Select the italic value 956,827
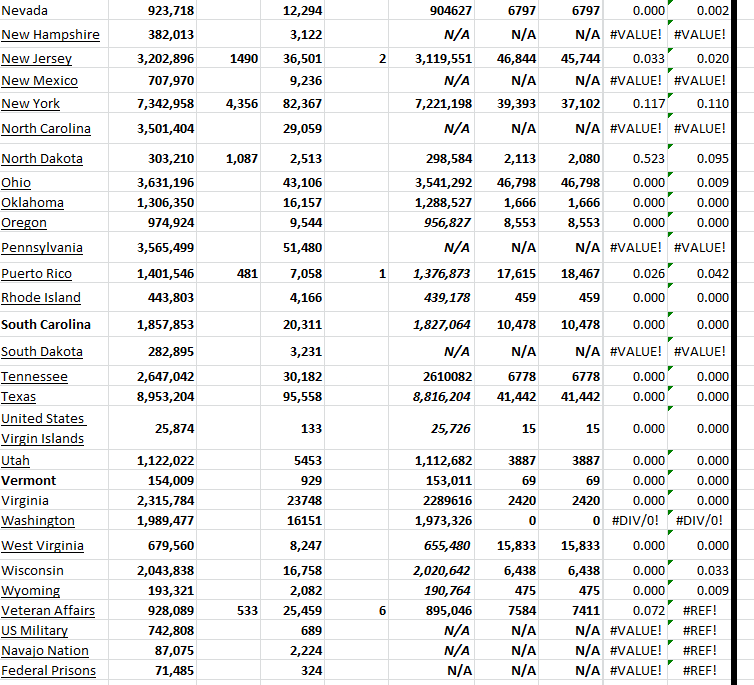 click(431, 223)
